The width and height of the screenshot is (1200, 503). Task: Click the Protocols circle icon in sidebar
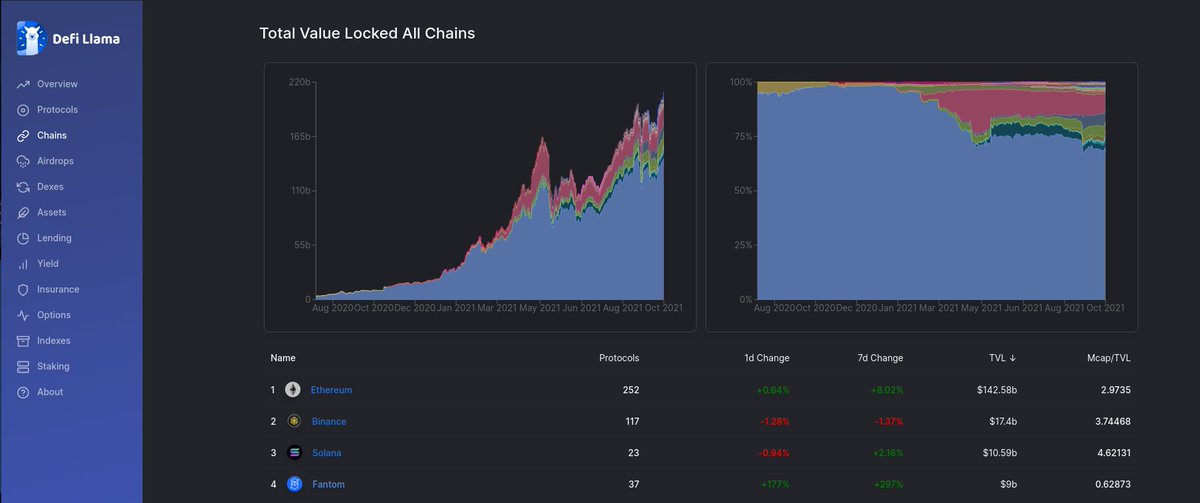(23, 110)
